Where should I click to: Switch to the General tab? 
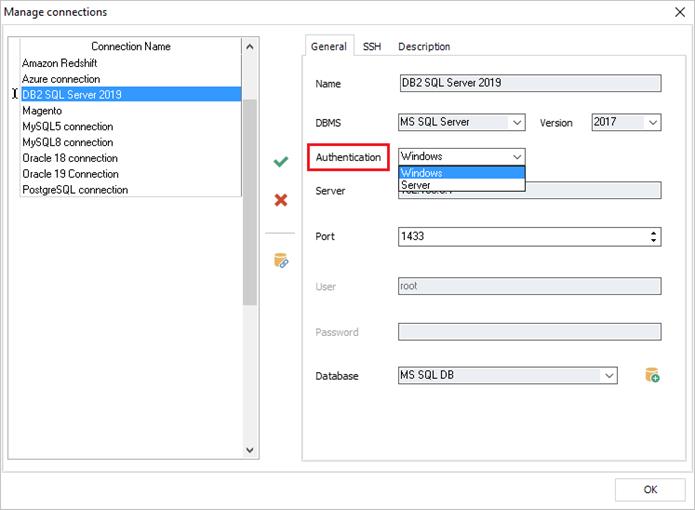[328, 46]
